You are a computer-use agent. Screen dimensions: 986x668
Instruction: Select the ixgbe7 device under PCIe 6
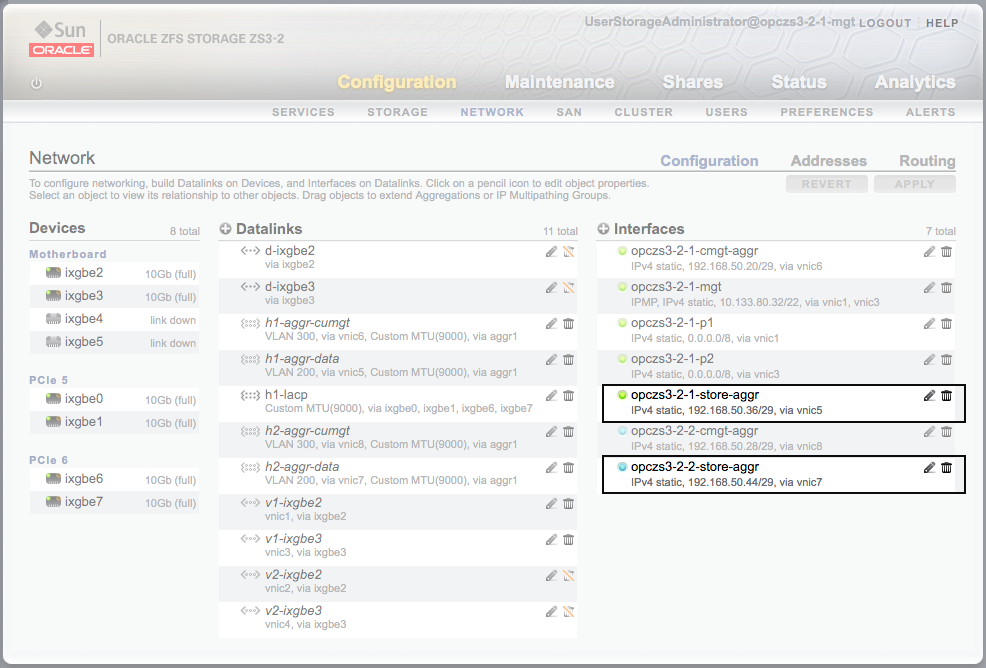(114, 502)
